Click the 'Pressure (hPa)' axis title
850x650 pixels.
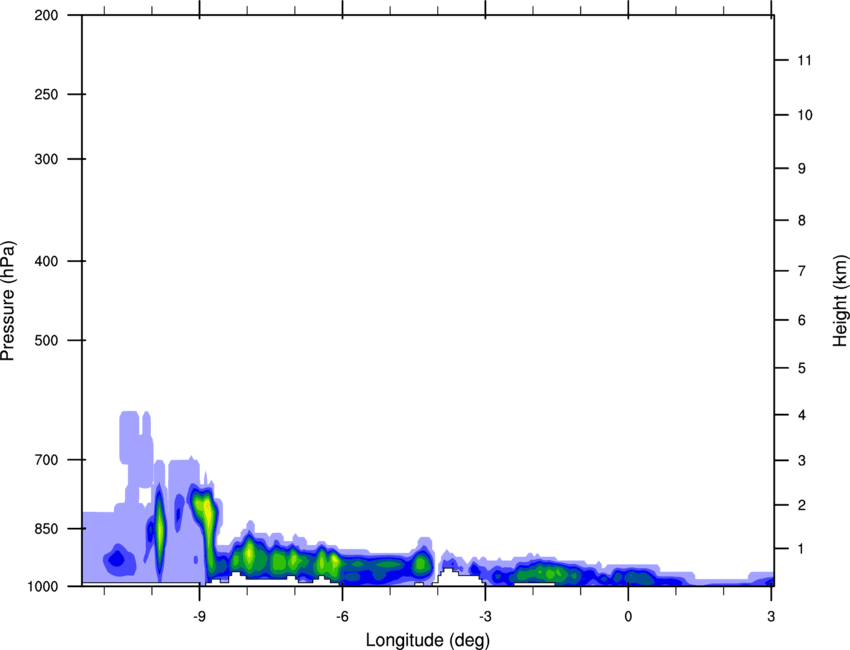coord(8,301)
